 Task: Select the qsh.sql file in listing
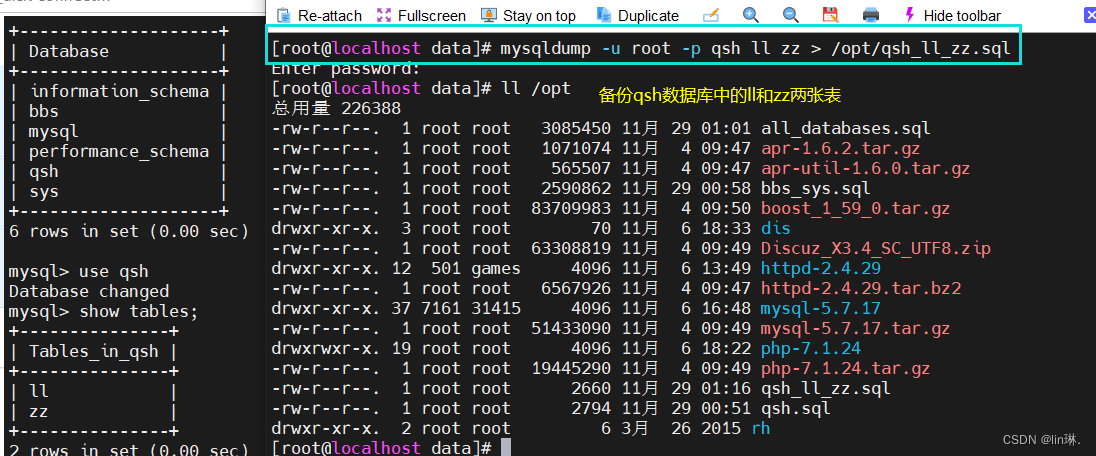(x=795, y=408)
